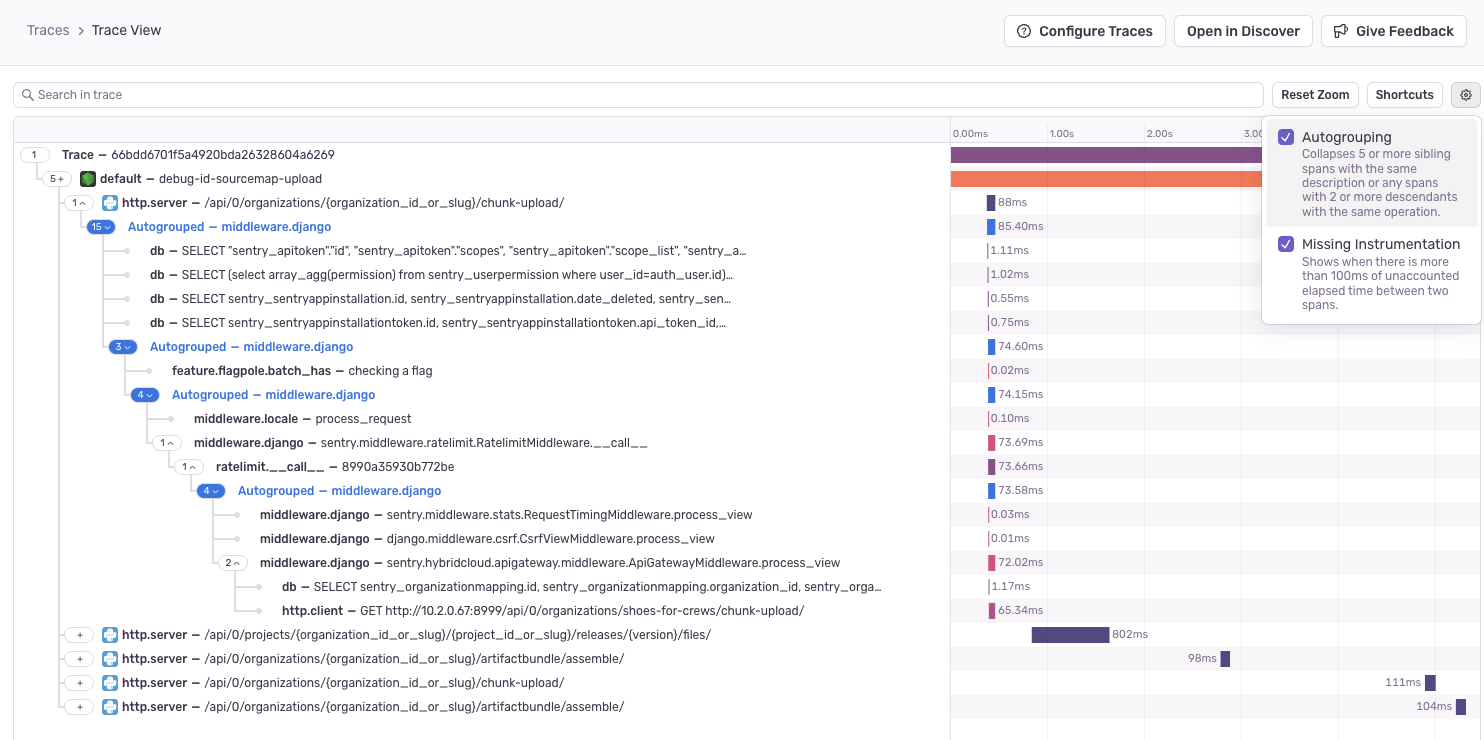Viewport: 1484px width, 740px height.
Task: Click the Python icon on the 104ms artifactbundle/assemble row
Action: [110, 707]
